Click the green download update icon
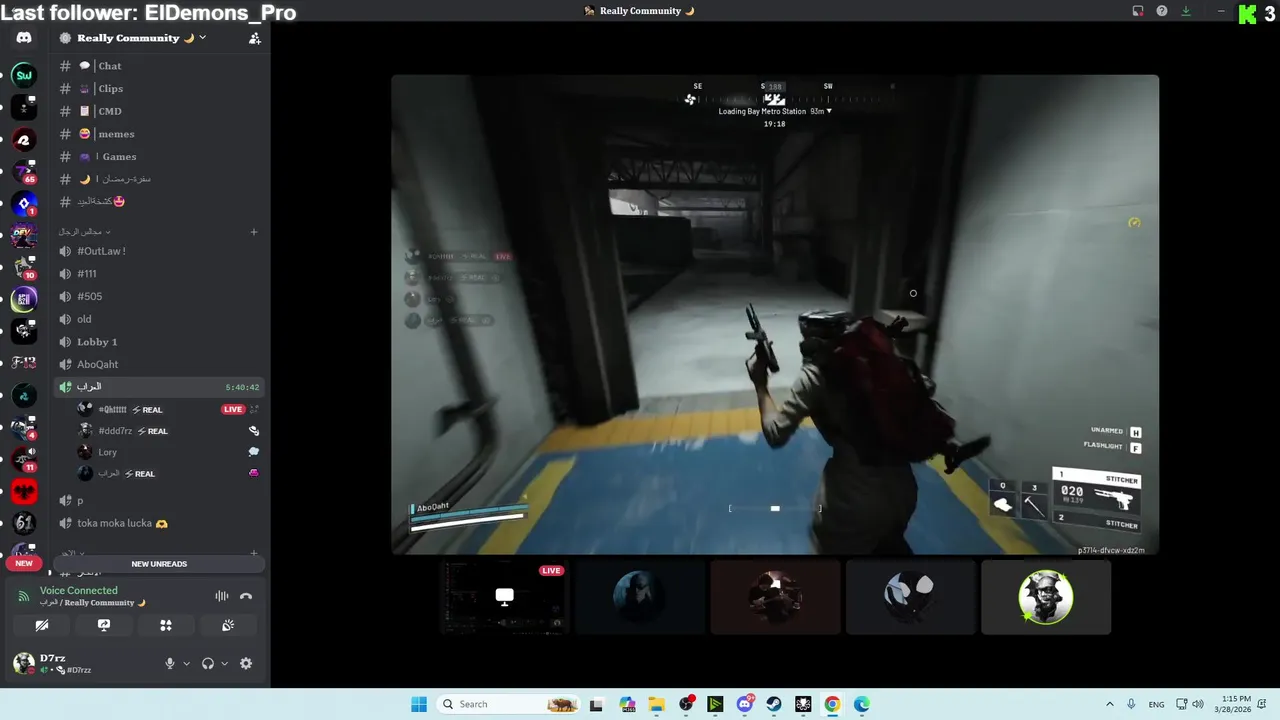Screen dimensions: 1280x720 pos(1186,11)
